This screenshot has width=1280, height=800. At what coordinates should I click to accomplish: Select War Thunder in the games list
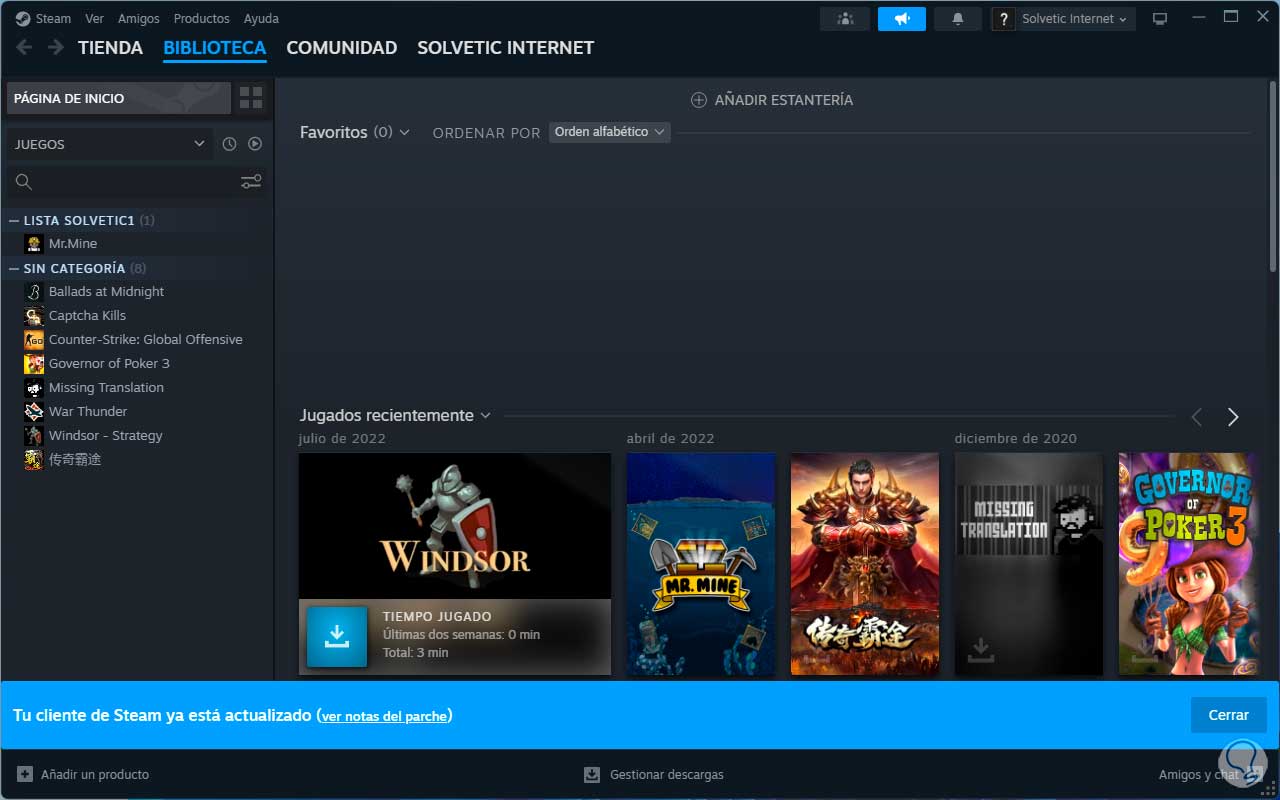click(x=88, y=412)
